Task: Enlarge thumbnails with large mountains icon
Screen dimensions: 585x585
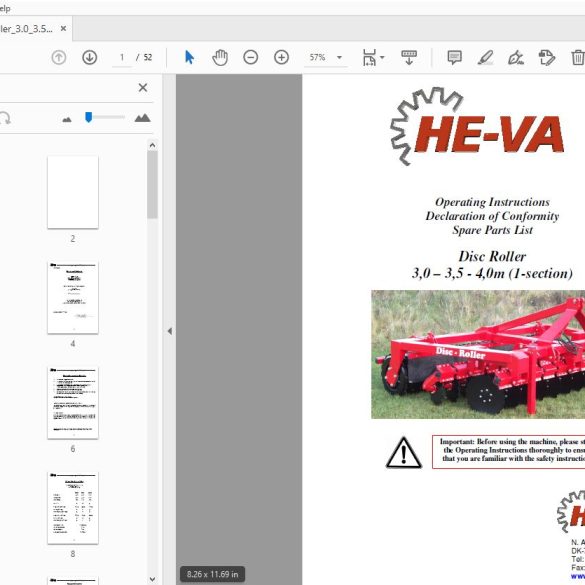Action: coord(143,118)
